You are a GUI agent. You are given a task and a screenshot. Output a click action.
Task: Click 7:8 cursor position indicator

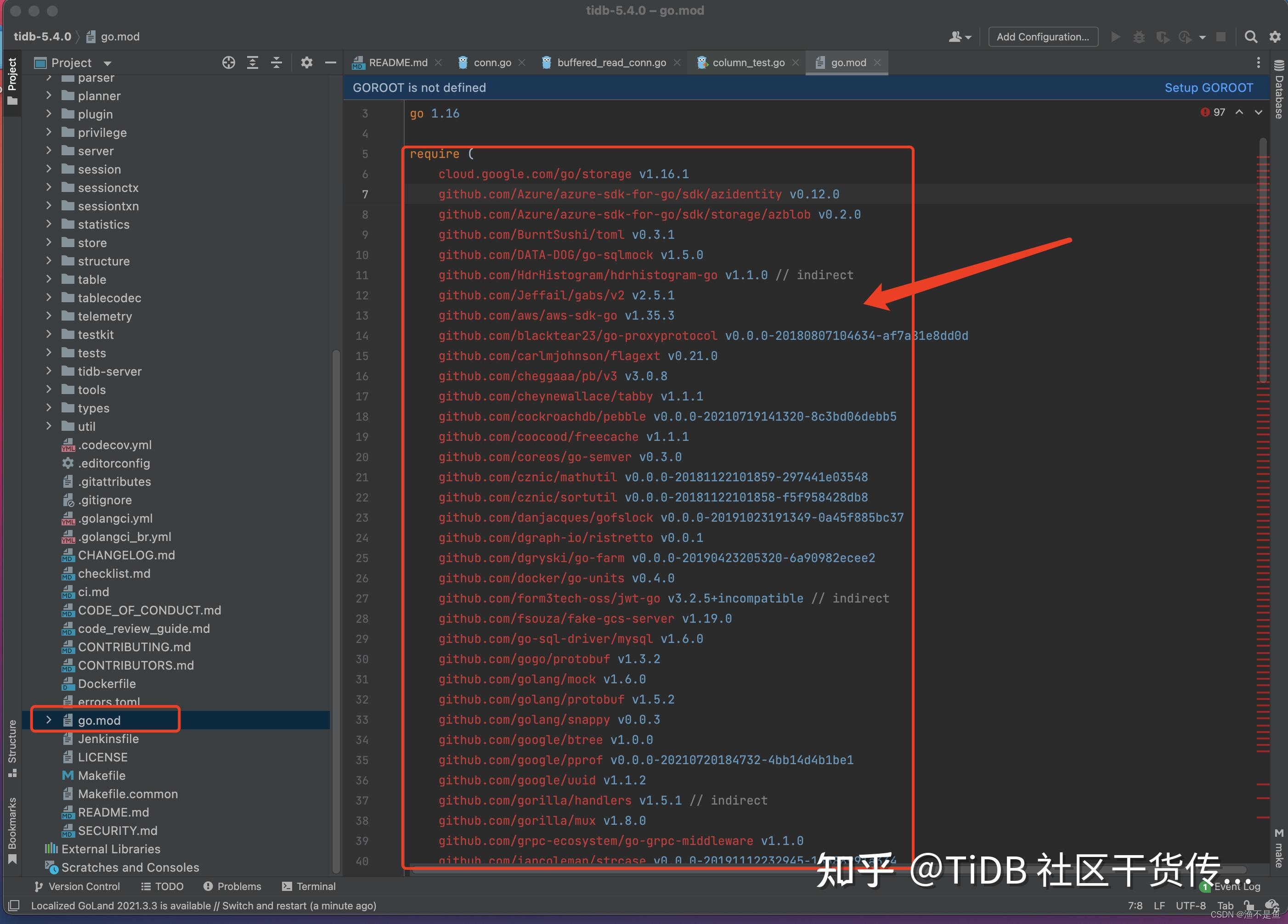pyautogui.click(x=1135, y=905)
